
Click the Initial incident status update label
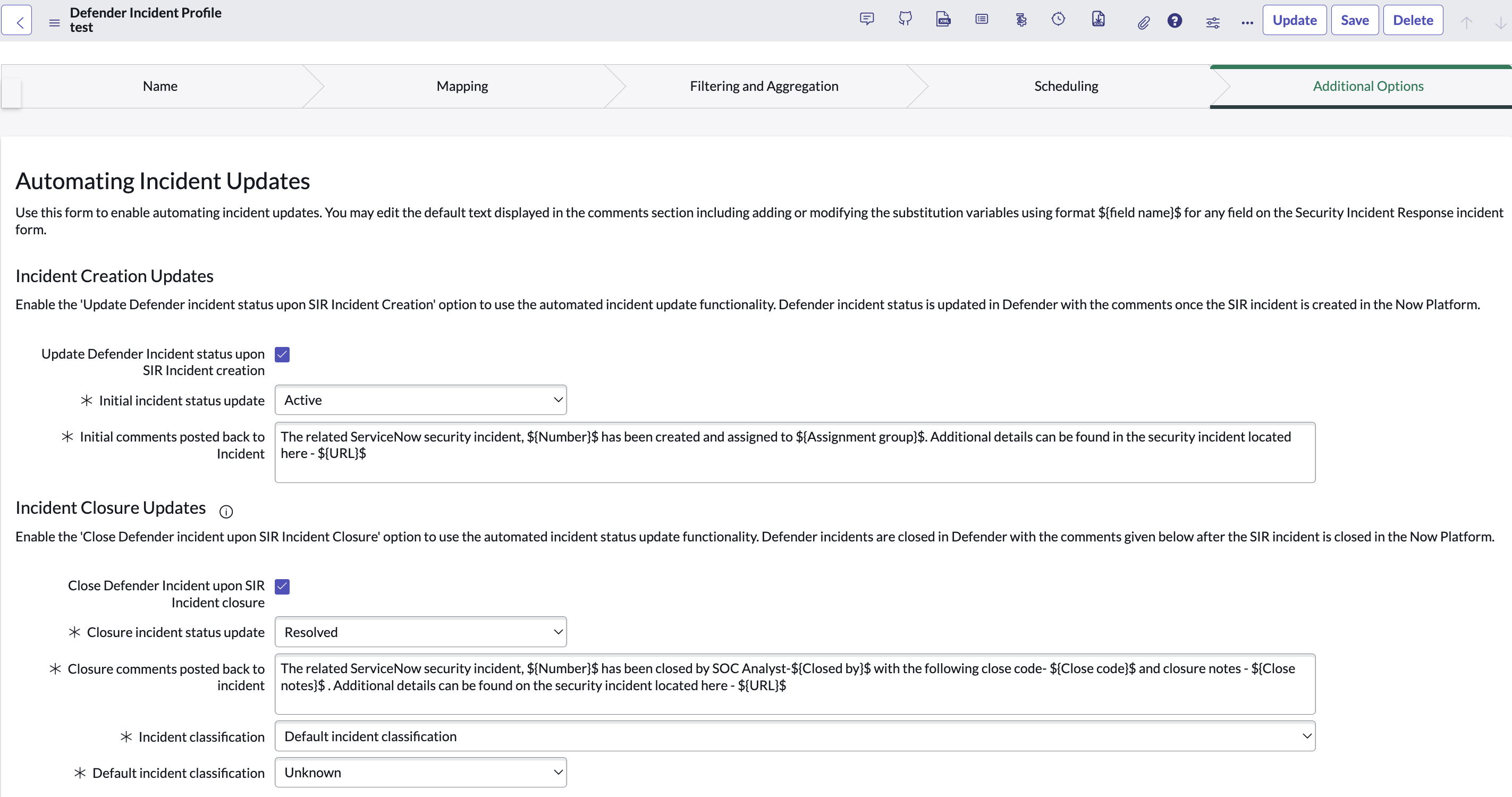[x=181, y=400]
